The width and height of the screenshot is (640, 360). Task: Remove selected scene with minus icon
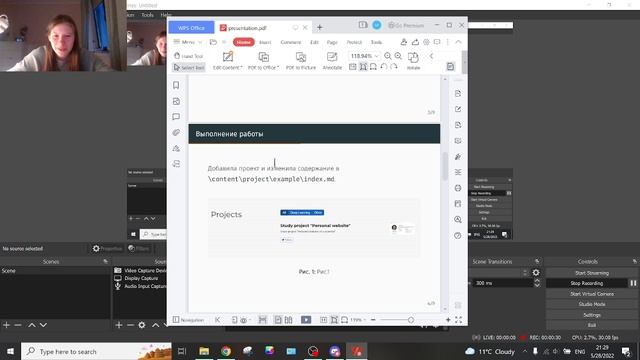click(x=18, y=325)
